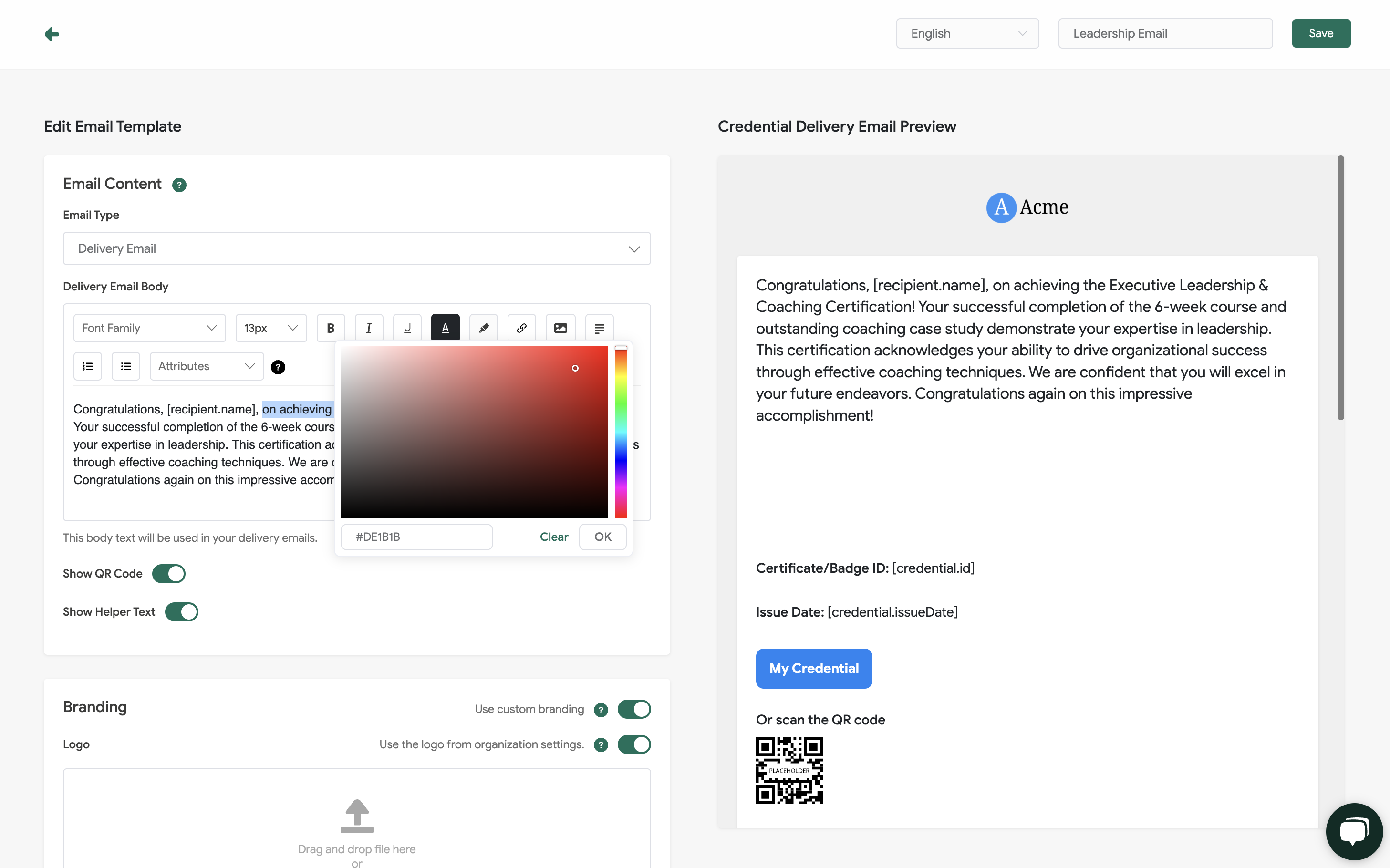Click the Leadership Email name field
The width and height of the screenshot is (1390, 868).
pos(1165,33)
